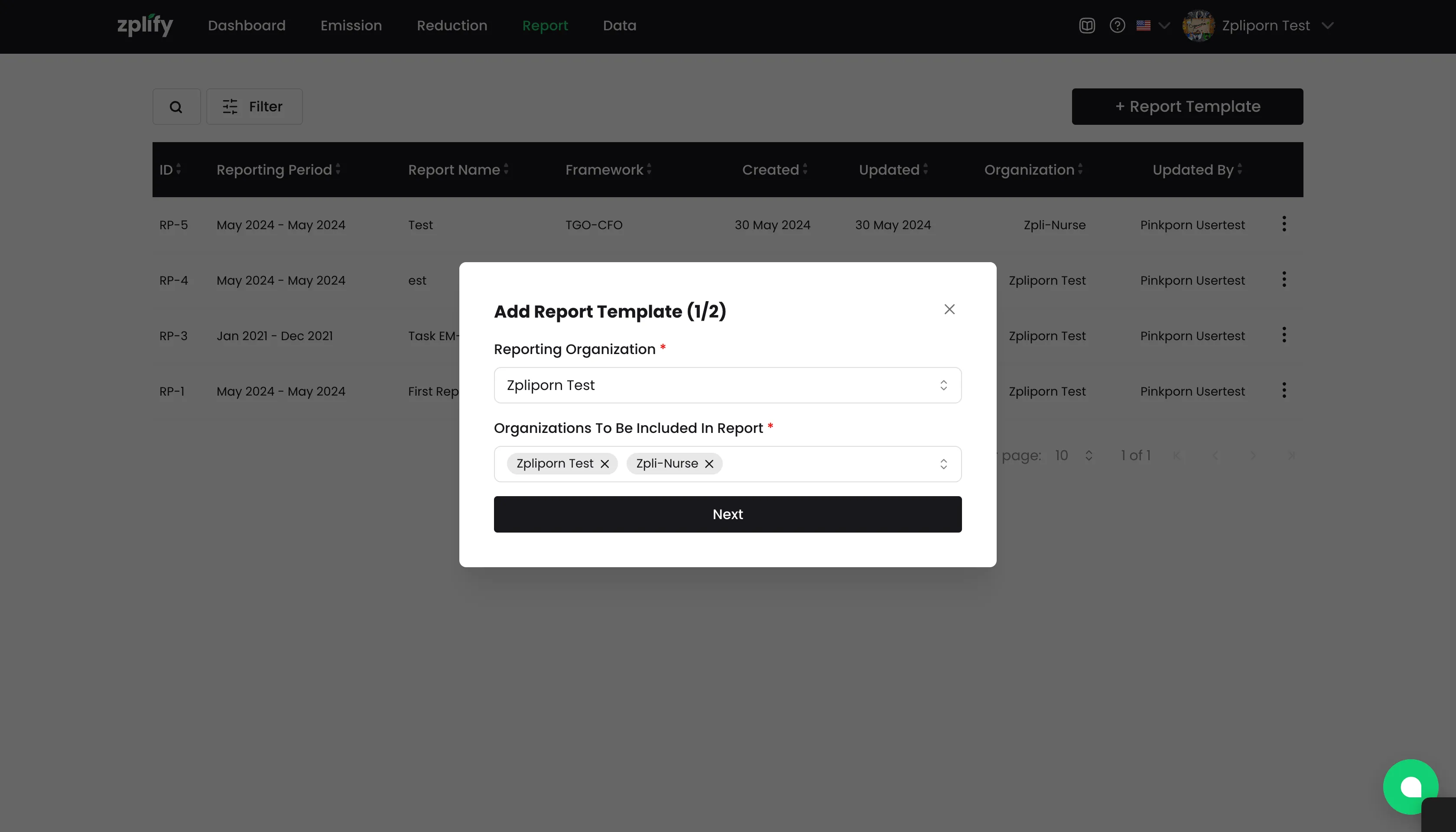Open the green chat bubble widget
Screen dimensions: 1456x832
pos(1410,786)
